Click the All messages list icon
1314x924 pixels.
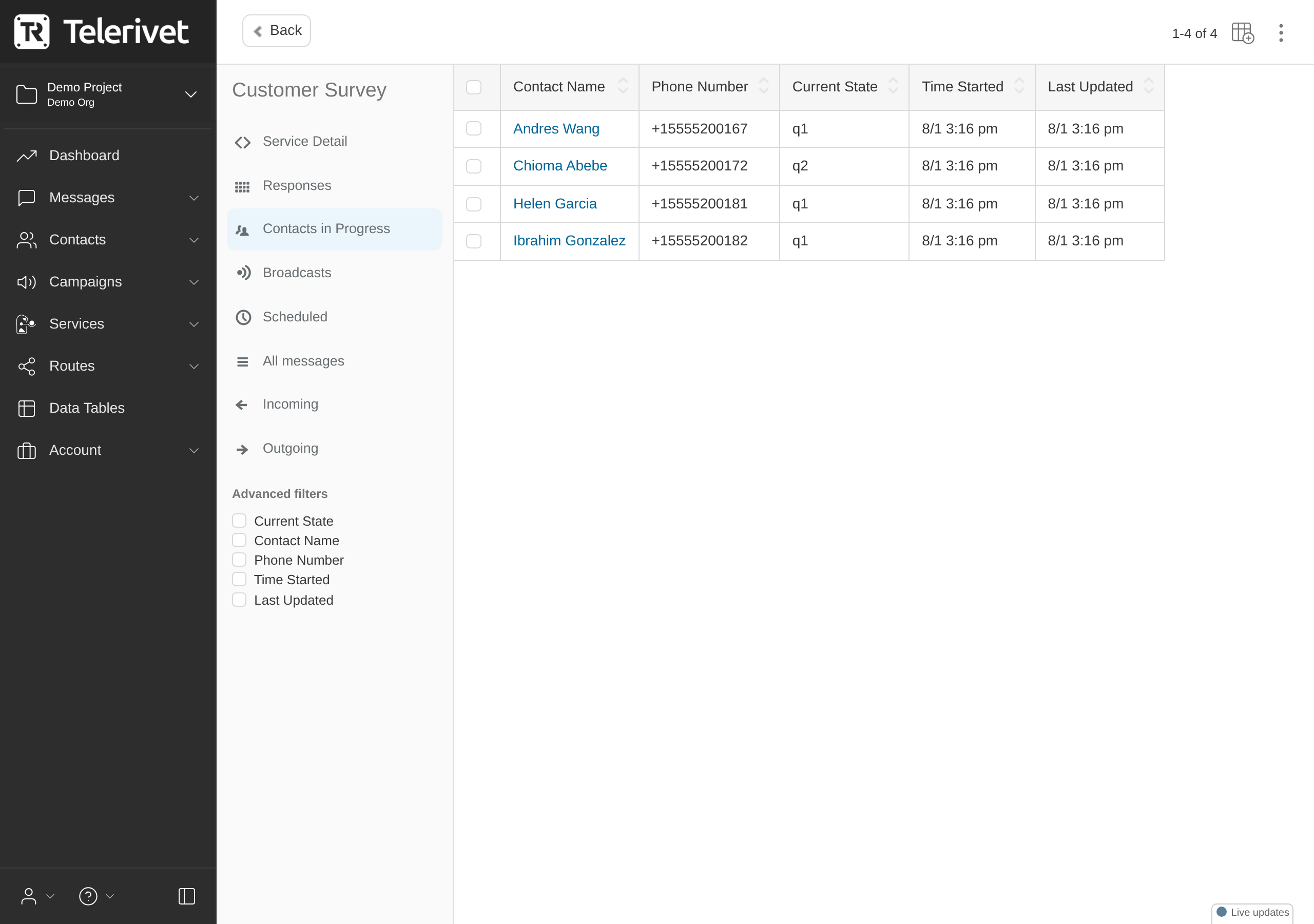click(243, 362)
